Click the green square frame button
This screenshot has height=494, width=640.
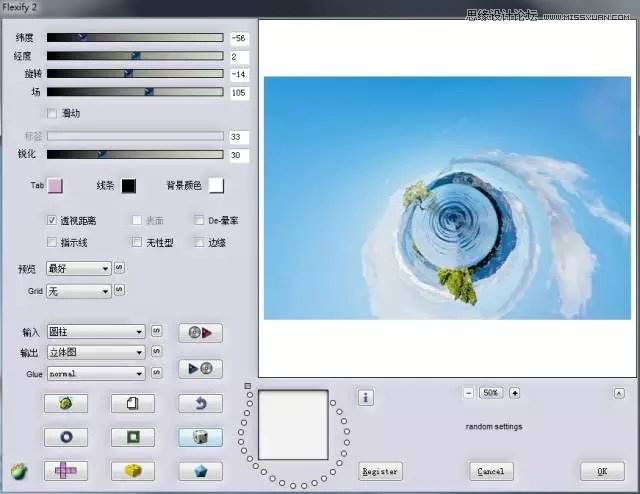click(x=133, y=437)
